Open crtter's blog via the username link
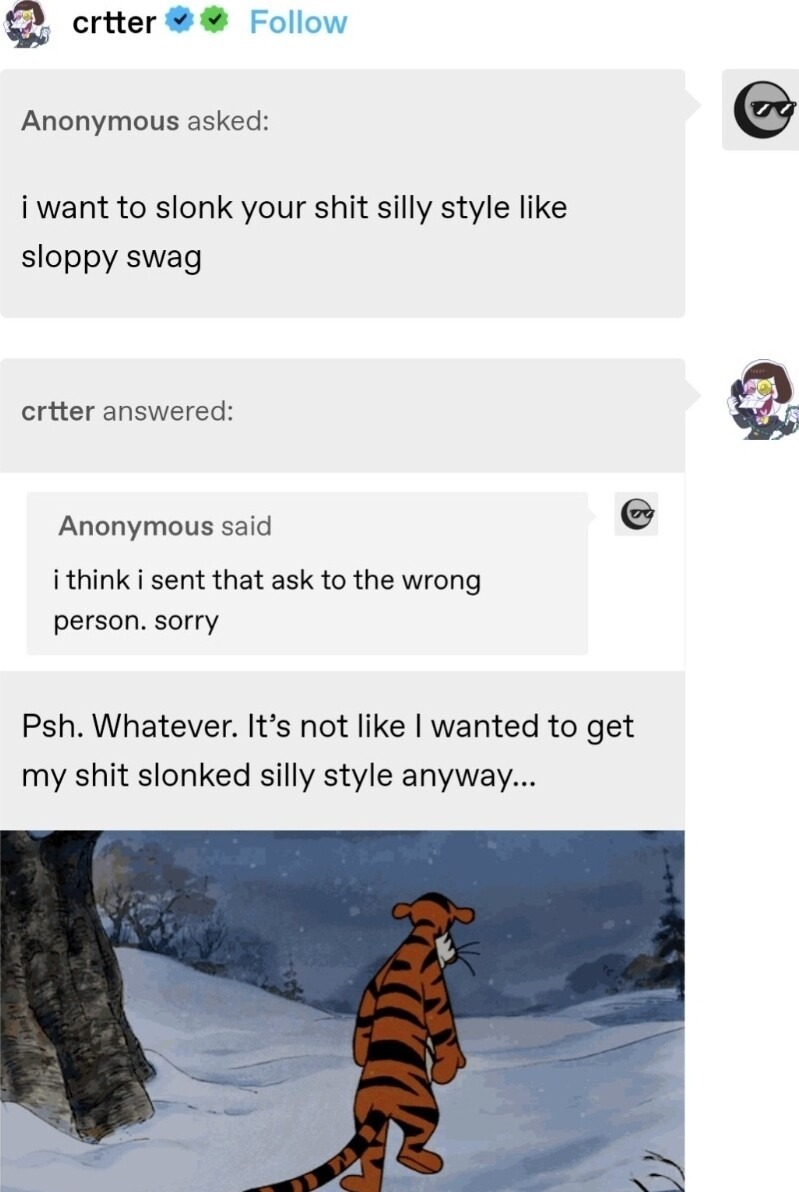 116,22
